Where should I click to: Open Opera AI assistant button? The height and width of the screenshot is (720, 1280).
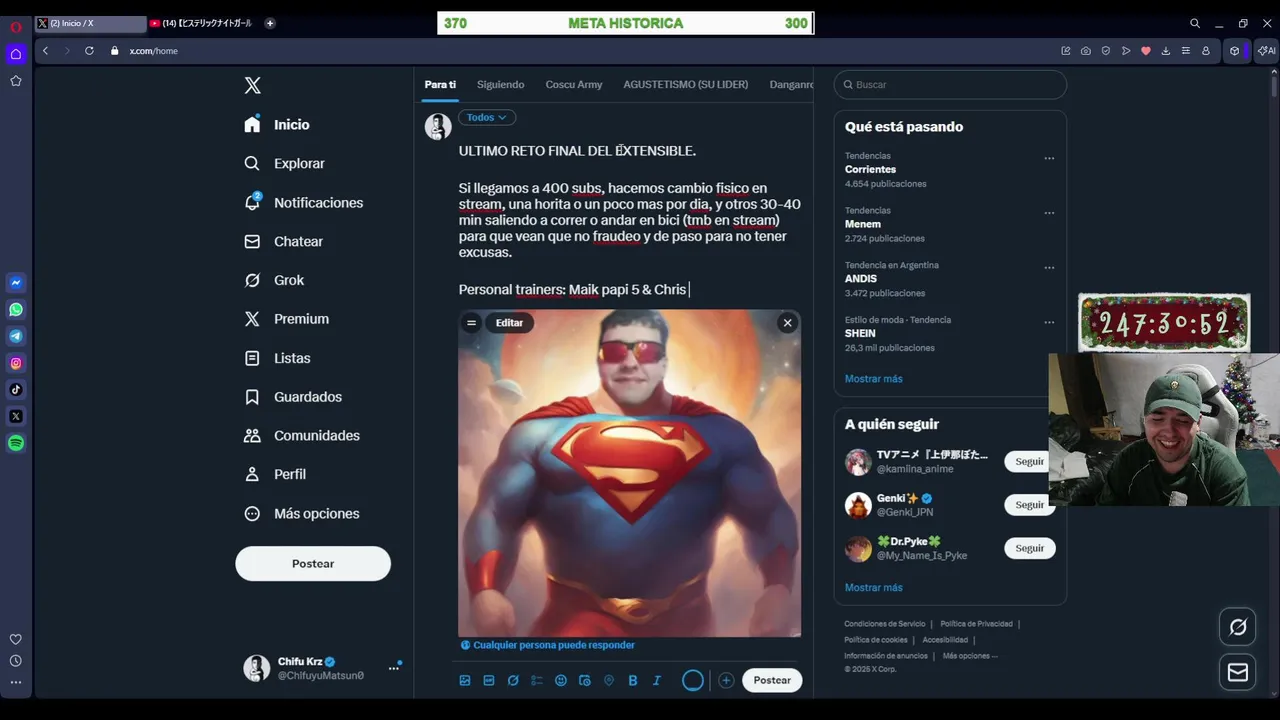(x=1267, y=50)
